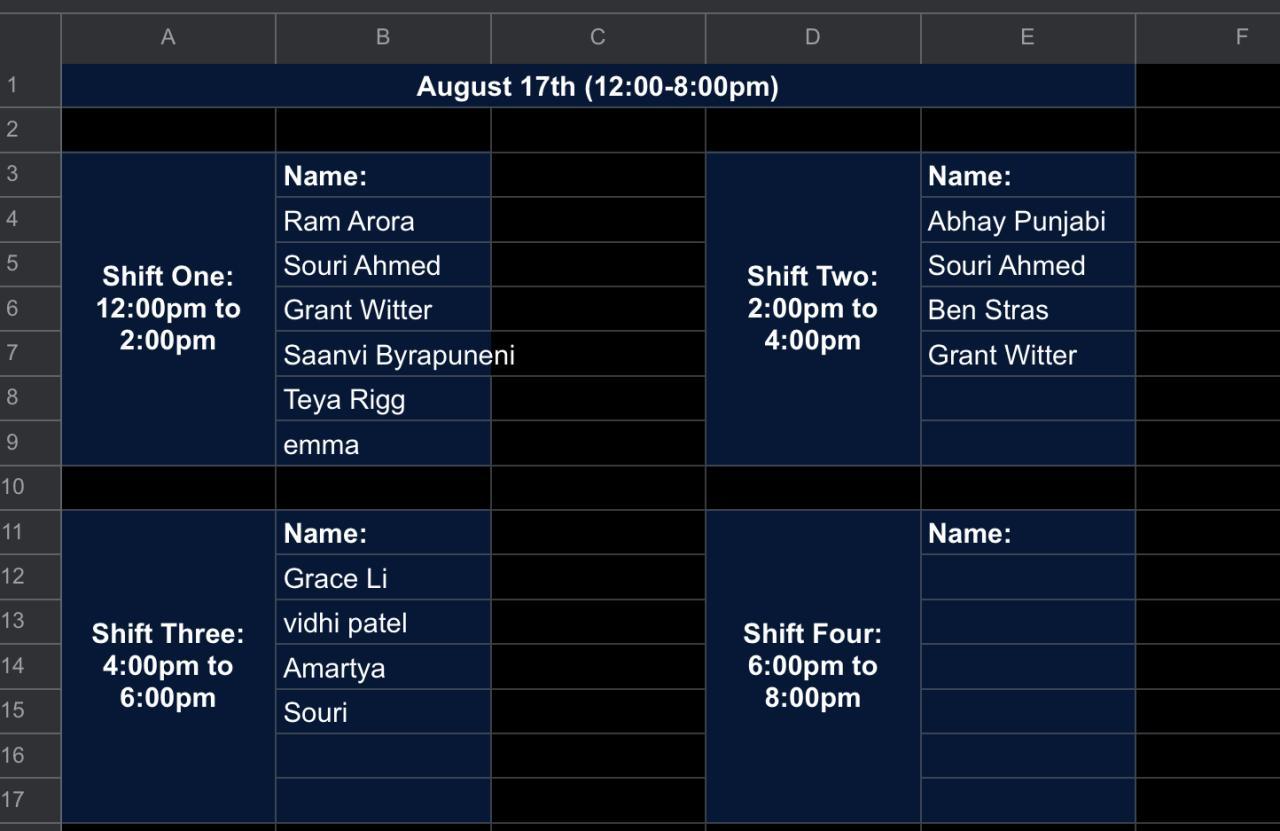This screenshot has height=831, width=1280.
Task: Select the Shift Four time cell
Action: 812,666
